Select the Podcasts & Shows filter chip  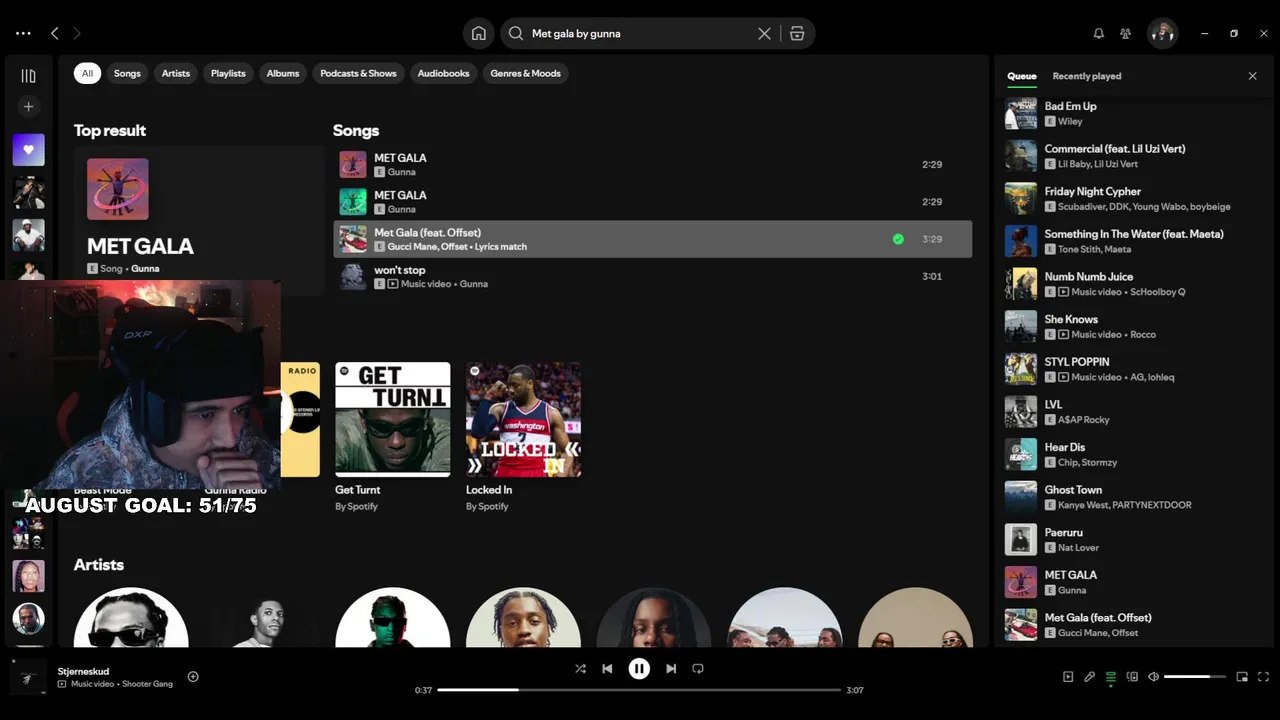[358, 73]
